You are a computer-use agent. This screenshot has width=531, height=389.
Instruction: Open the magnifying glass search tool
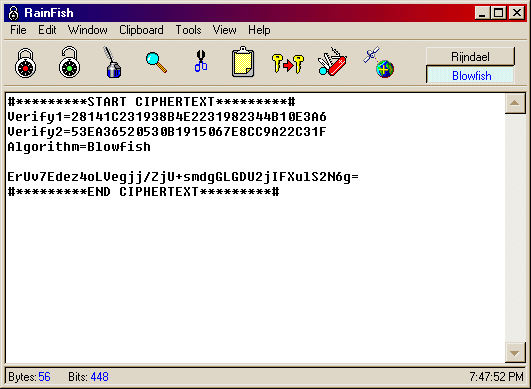156,63
